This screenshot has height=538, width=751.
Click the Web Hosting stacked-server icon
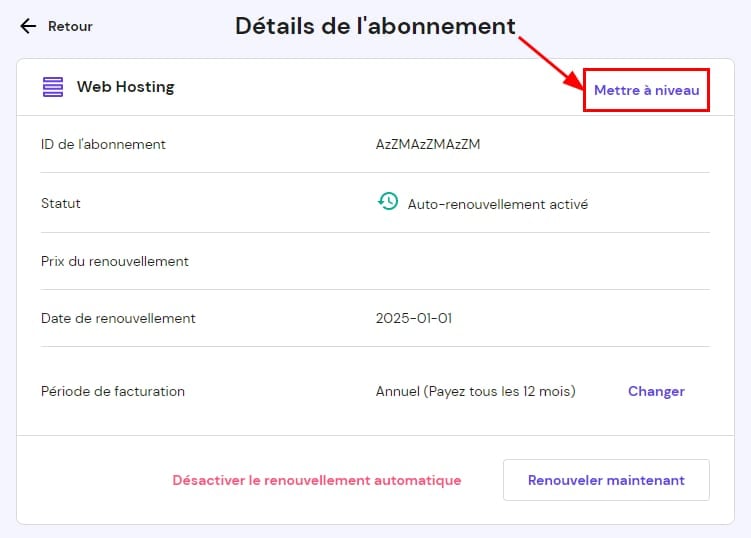click(53, 88)
